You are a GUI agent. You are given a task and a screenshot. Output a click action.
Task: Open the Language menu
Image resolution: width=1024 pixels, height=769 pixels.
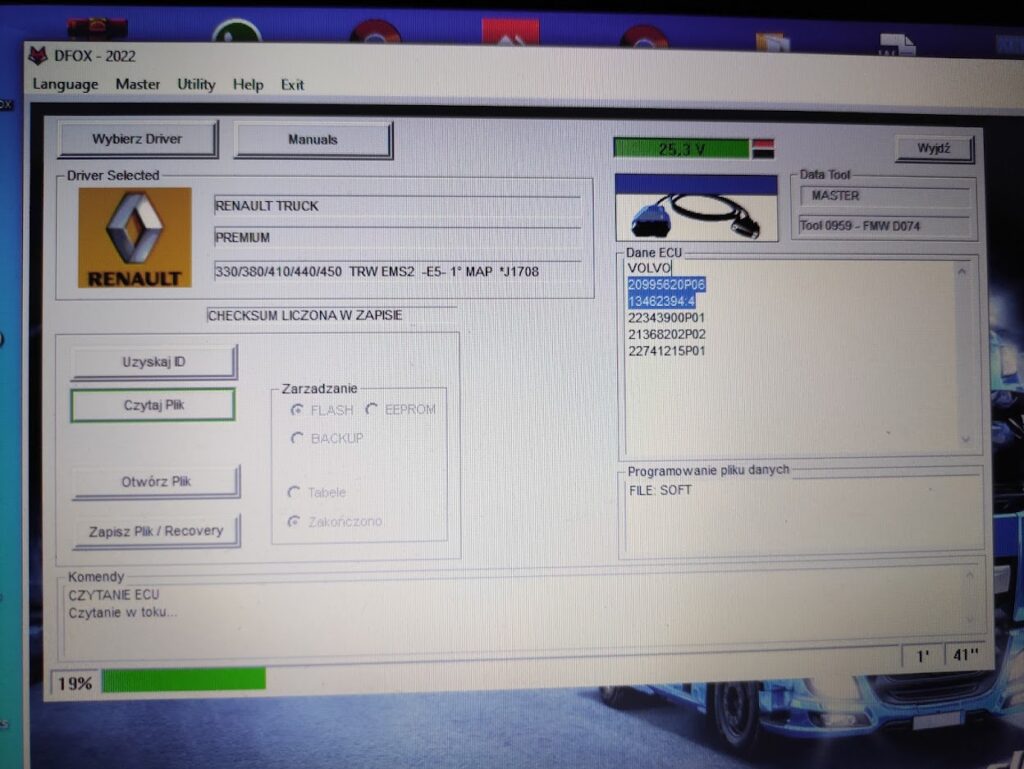pos(65,85)
